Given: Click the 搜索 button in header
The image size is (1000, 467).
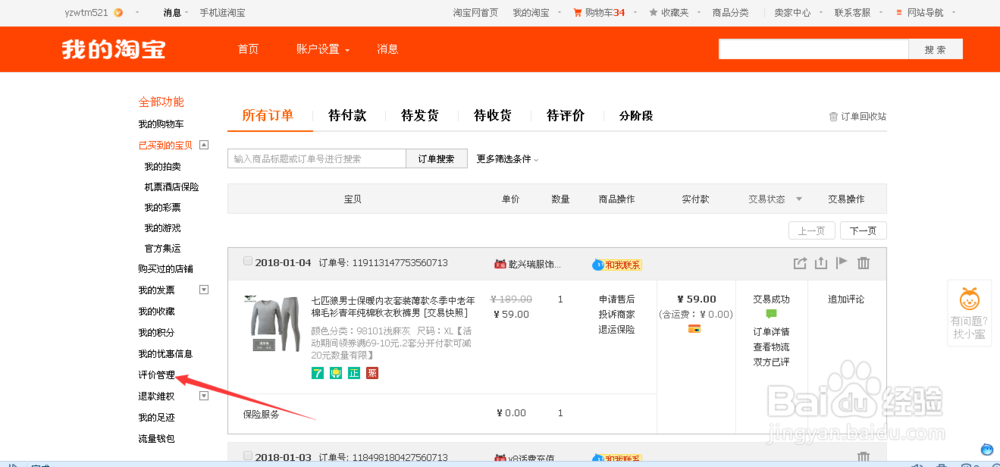Looking at the screenshot, I should click(936, 50).
